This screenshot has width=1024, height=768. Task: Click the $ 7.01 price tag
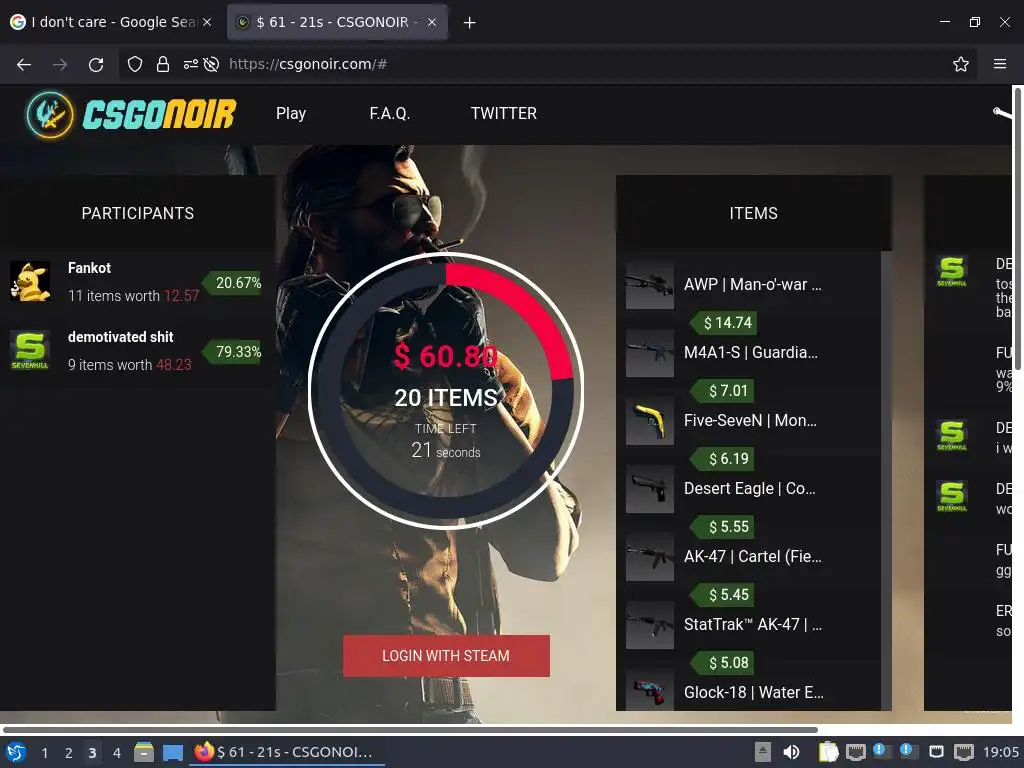click(722, 391)
